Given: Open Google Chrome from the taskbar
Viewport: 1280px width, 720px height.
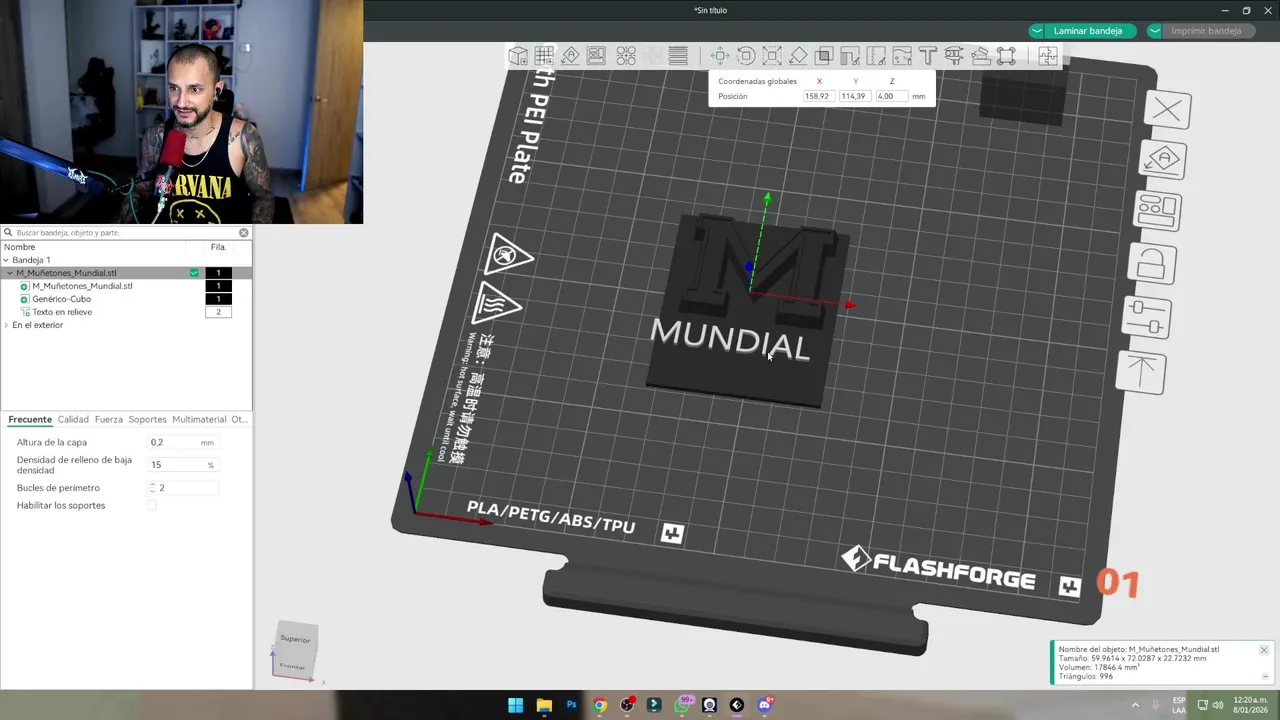Looking at the screenshot, I should pyautogui.click(x=599, y=705).
